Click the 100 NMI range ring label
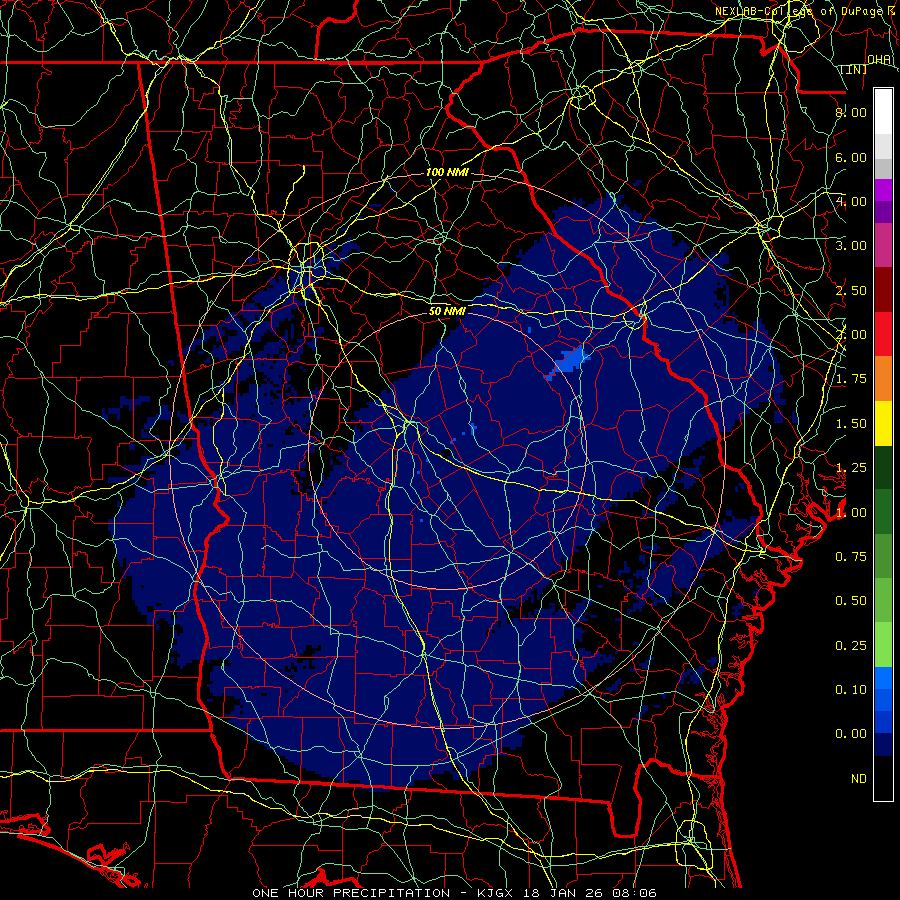 447,172
